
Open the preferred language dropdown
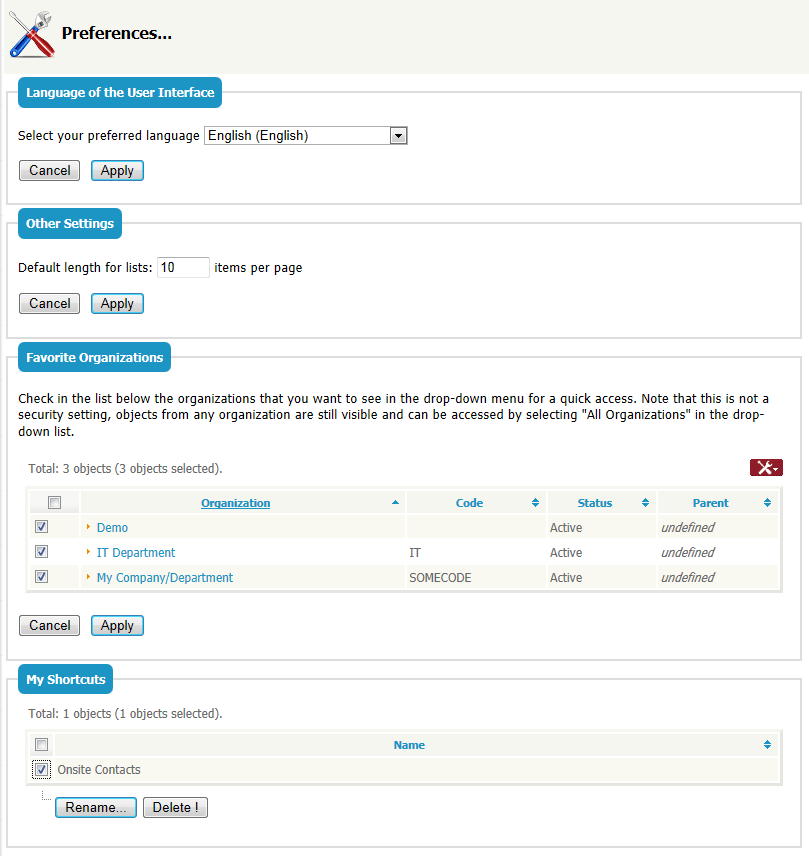[x=398, y=135]
